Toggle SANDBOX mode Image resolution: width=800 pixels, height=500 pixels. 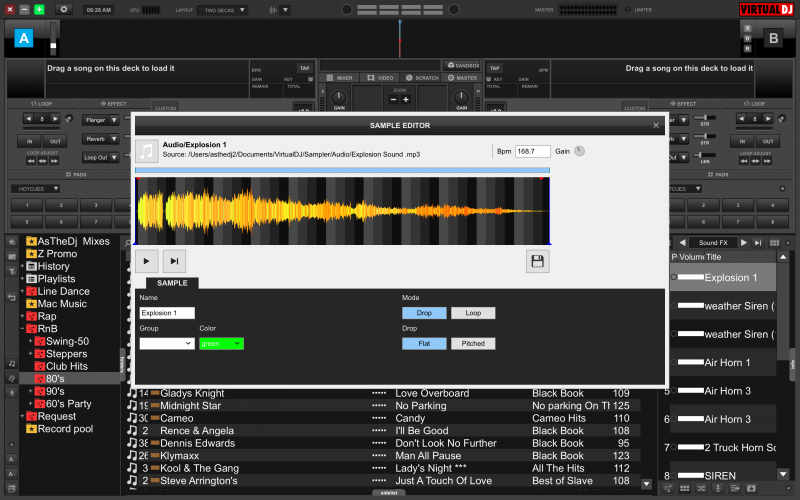pyautogui.click(x=463, y=65)
